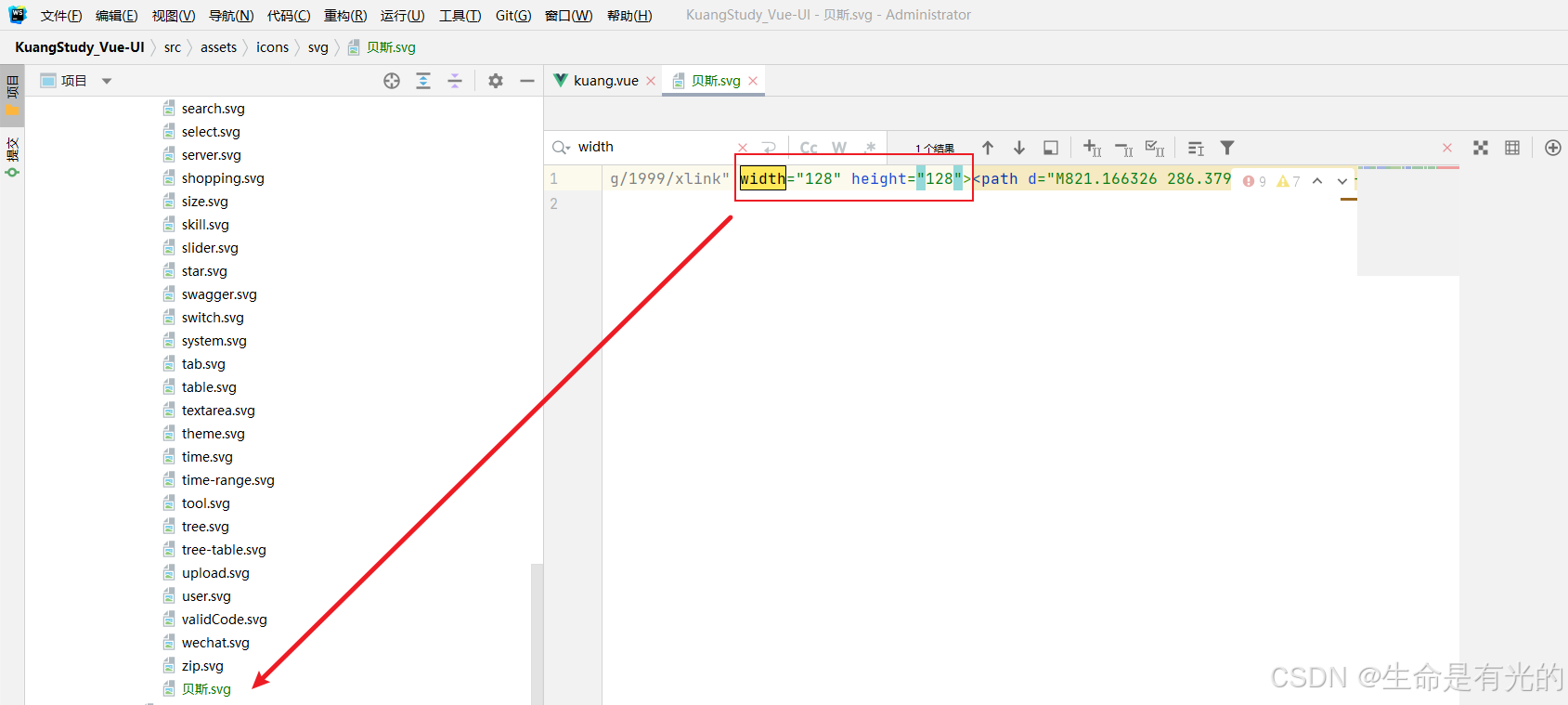Viewport: 1568px width, 705px height.
Task: Open the 代码(C) menu
Action: 289,16
